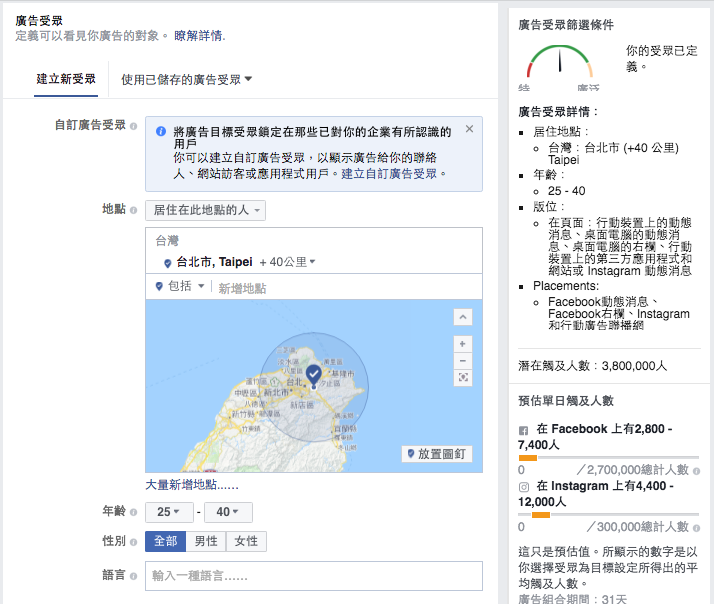This screenshot has width=714, height=604.
Task: Click the map marker pin on Taipei
Action: pos(313,376)
